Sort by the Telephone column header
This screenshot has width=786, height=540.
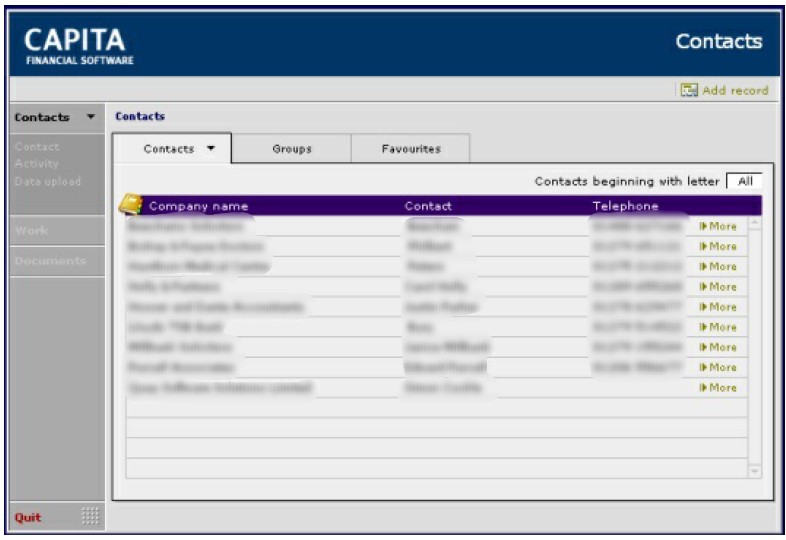[625, 206]
